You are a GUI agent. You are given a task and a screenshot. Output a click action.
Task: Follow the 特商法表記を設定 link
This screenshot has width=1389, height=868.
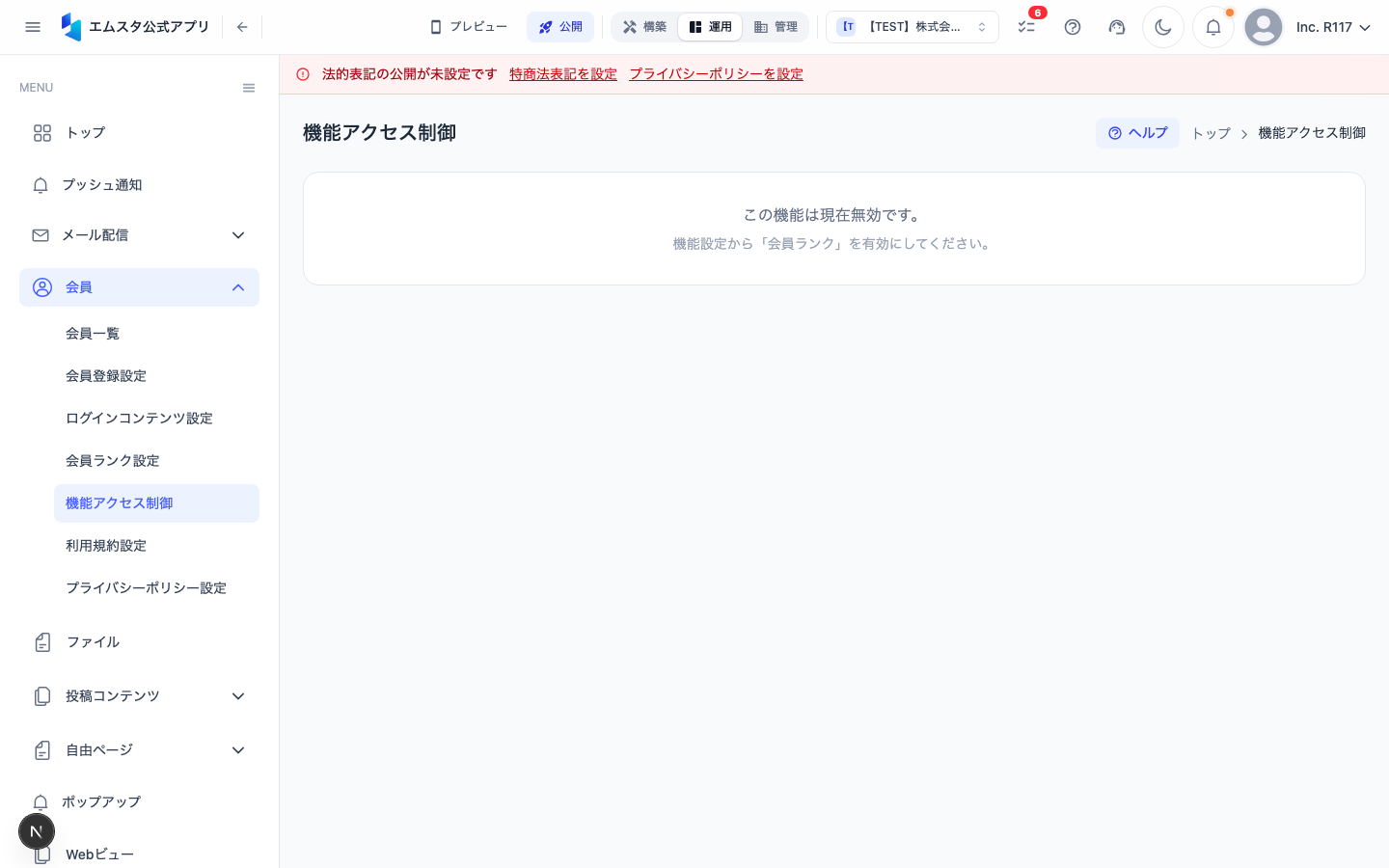click(563, 74)
